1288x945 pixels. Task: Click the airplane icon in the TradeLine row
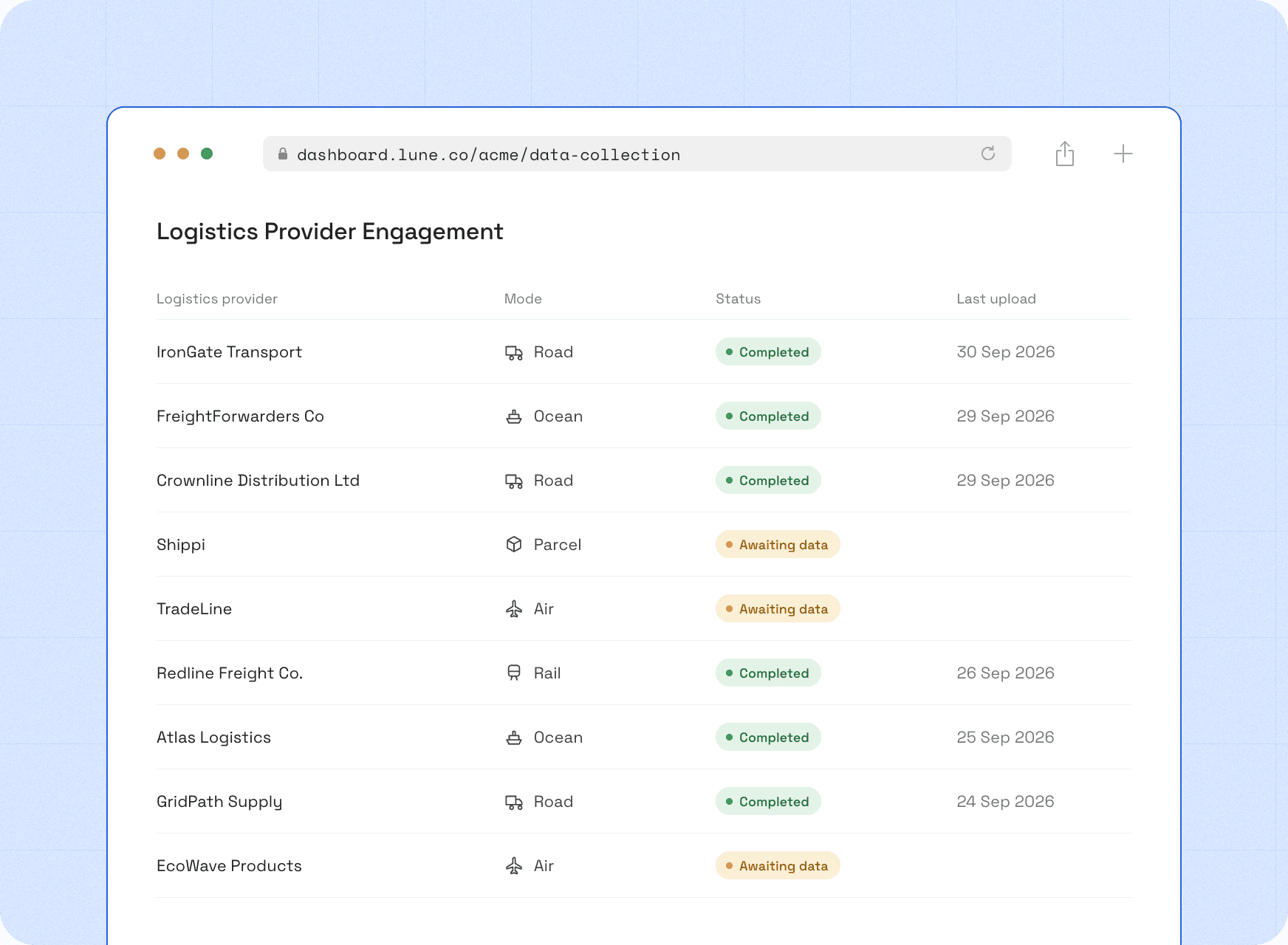(514, 609)
